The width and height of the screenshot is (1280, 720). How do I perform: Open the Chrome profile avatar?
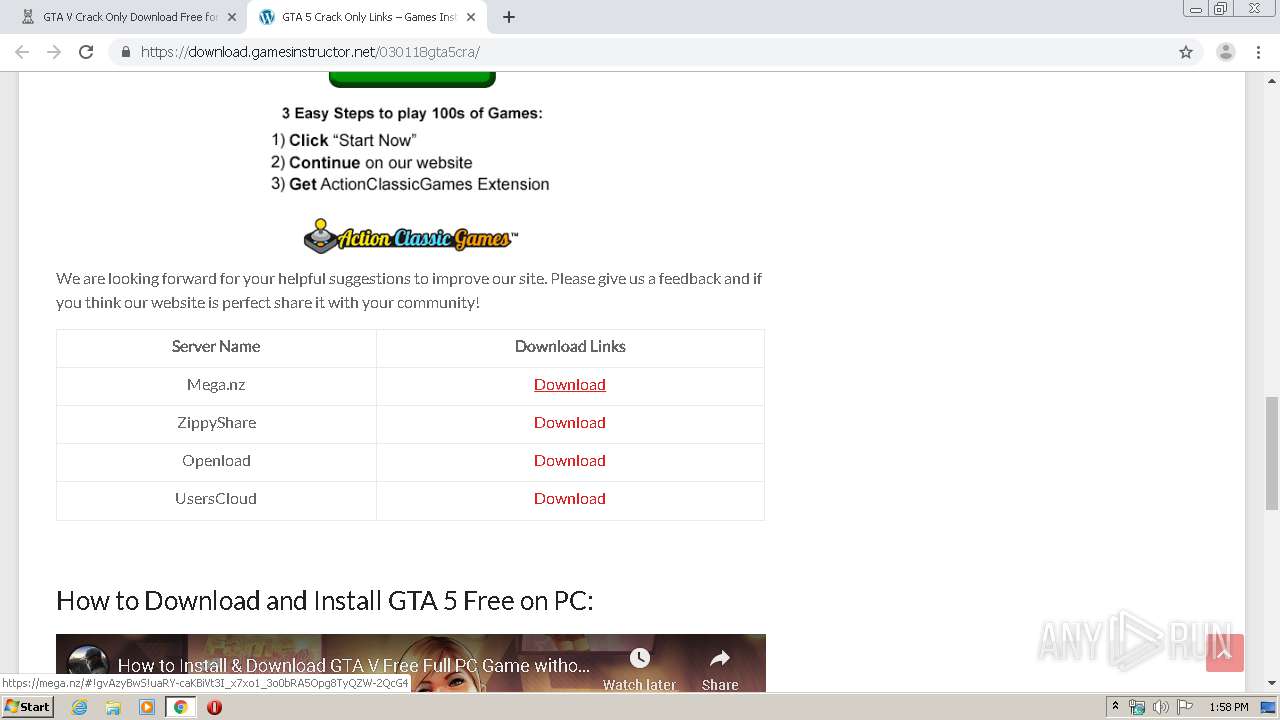1226,52
